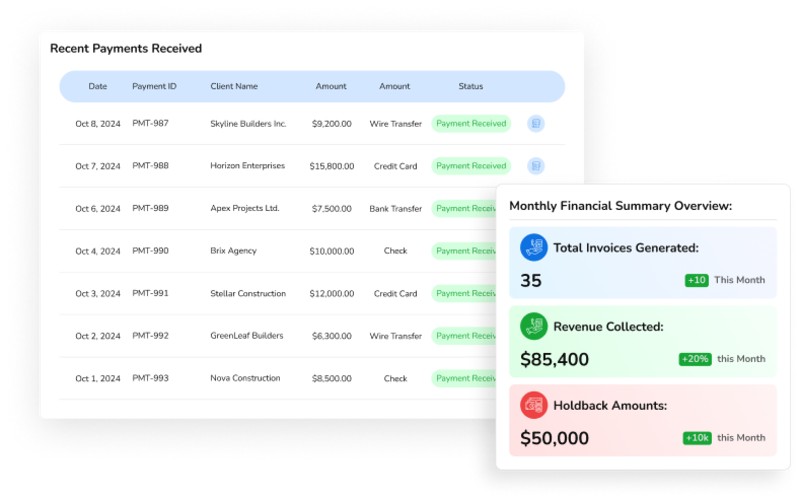Screen dimensions: 801x500
Task: Click the $15,800.00 amount cell
Action: pyautogui.click(x=332, y=166)
